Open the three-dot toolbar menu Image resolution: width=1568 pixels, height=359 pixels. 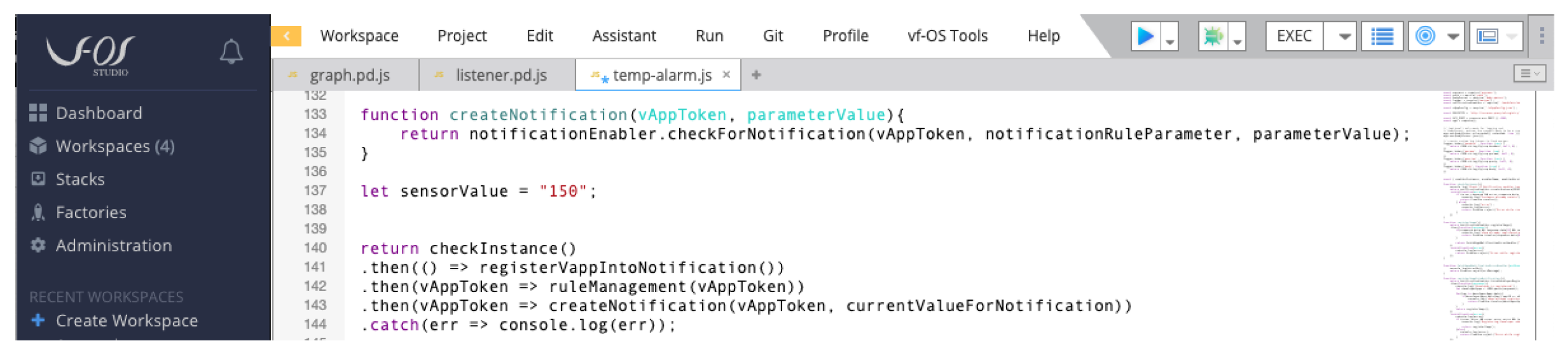[1541, 36]
